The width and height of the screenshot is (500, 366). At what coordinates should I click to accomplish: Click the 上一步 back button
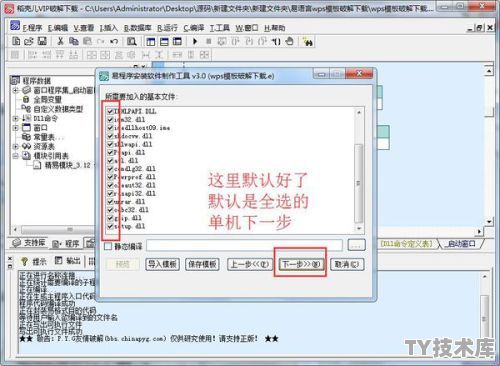pos(250,264)
